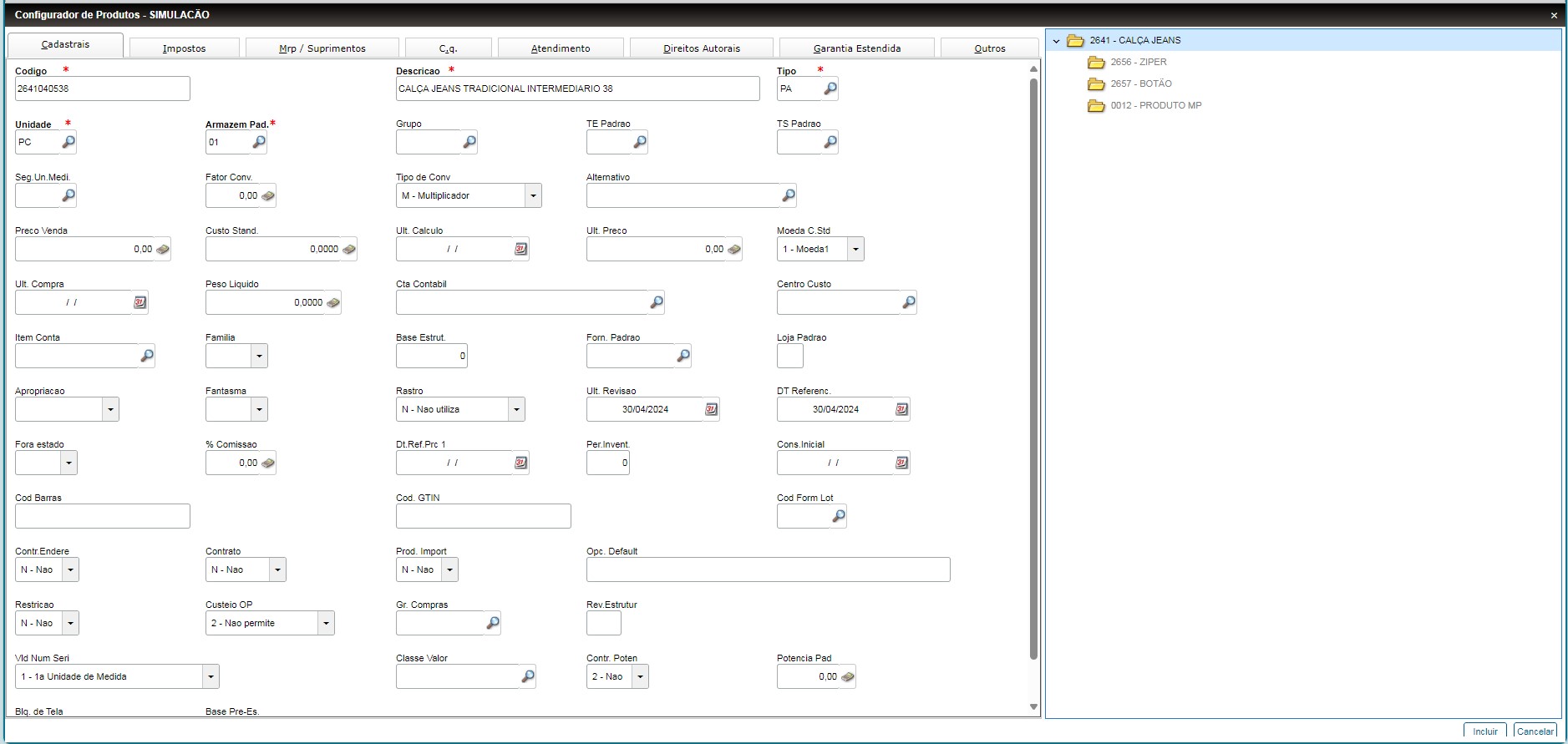1568x744 pixels.
Task: Select 2657 - BOTÃO in the tree
Action: 1140,84
